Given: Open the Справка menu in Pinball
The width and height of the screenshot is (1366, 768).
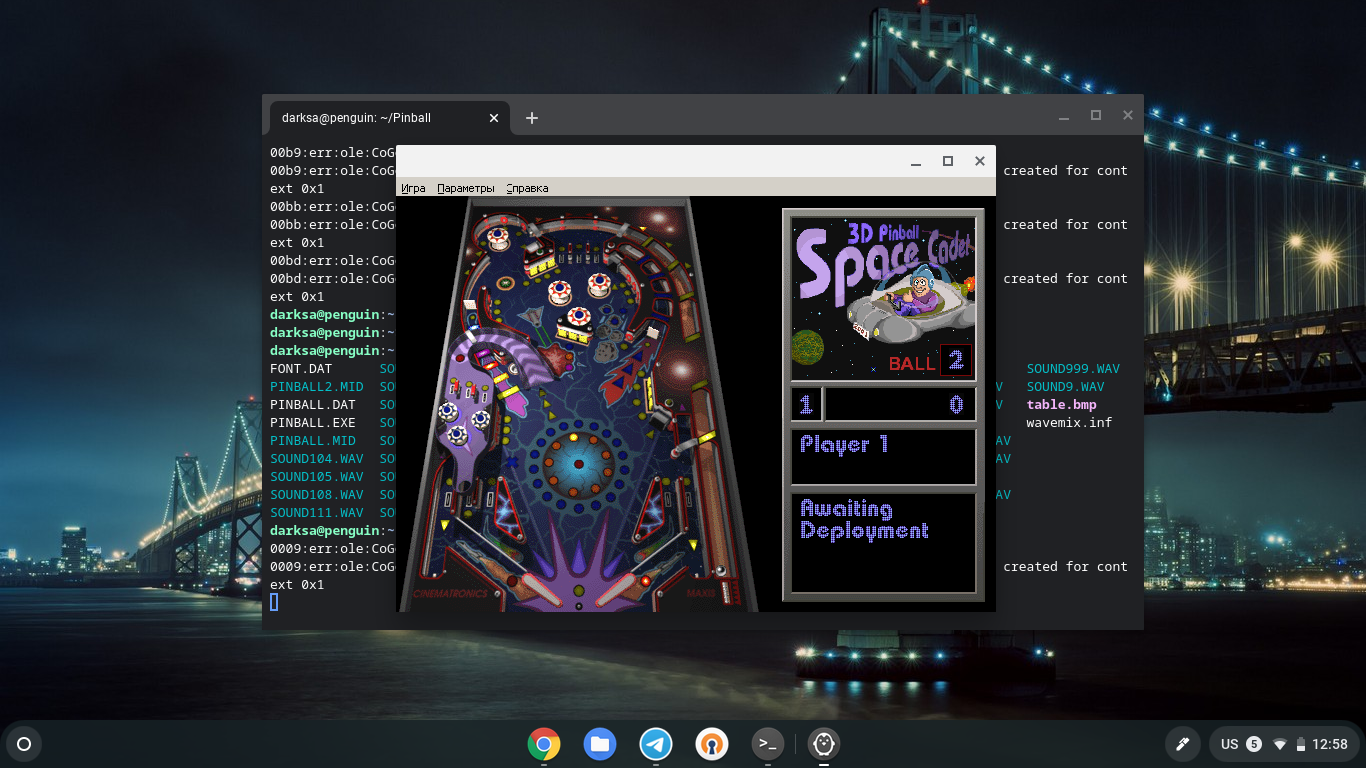Looking at the screenshot, I should 527,188.
